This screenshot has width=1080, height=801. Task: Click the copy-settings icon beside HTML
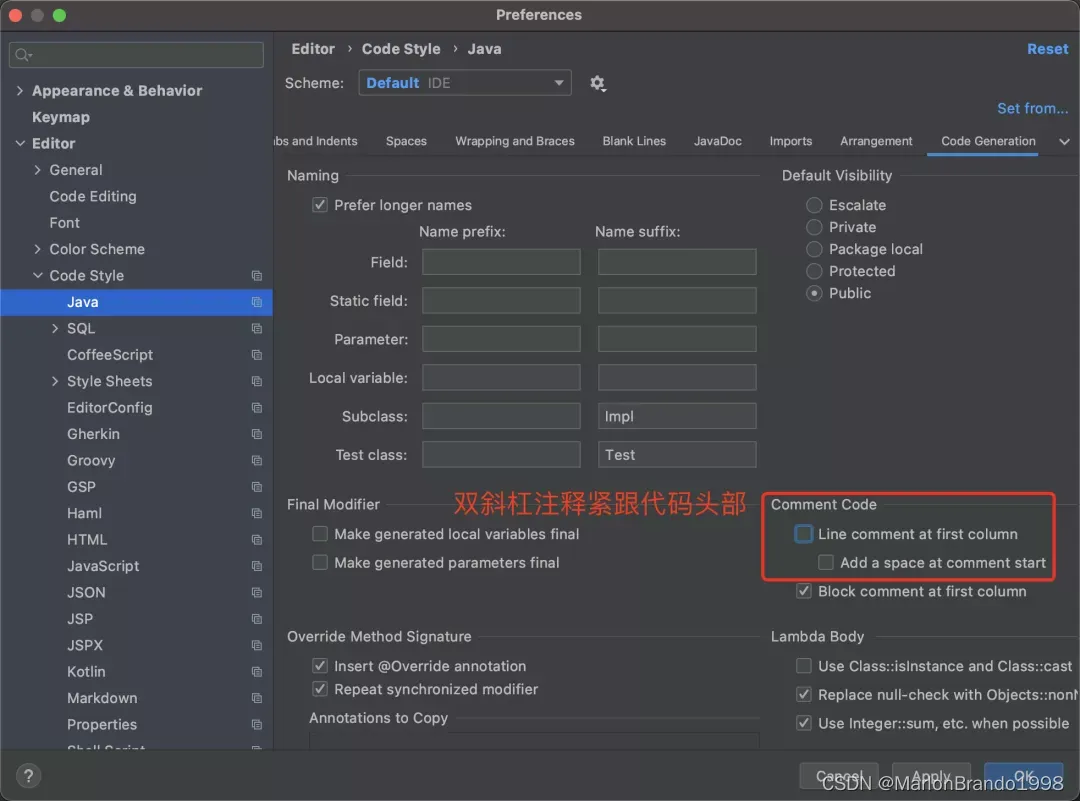click(x=257, y=539)
